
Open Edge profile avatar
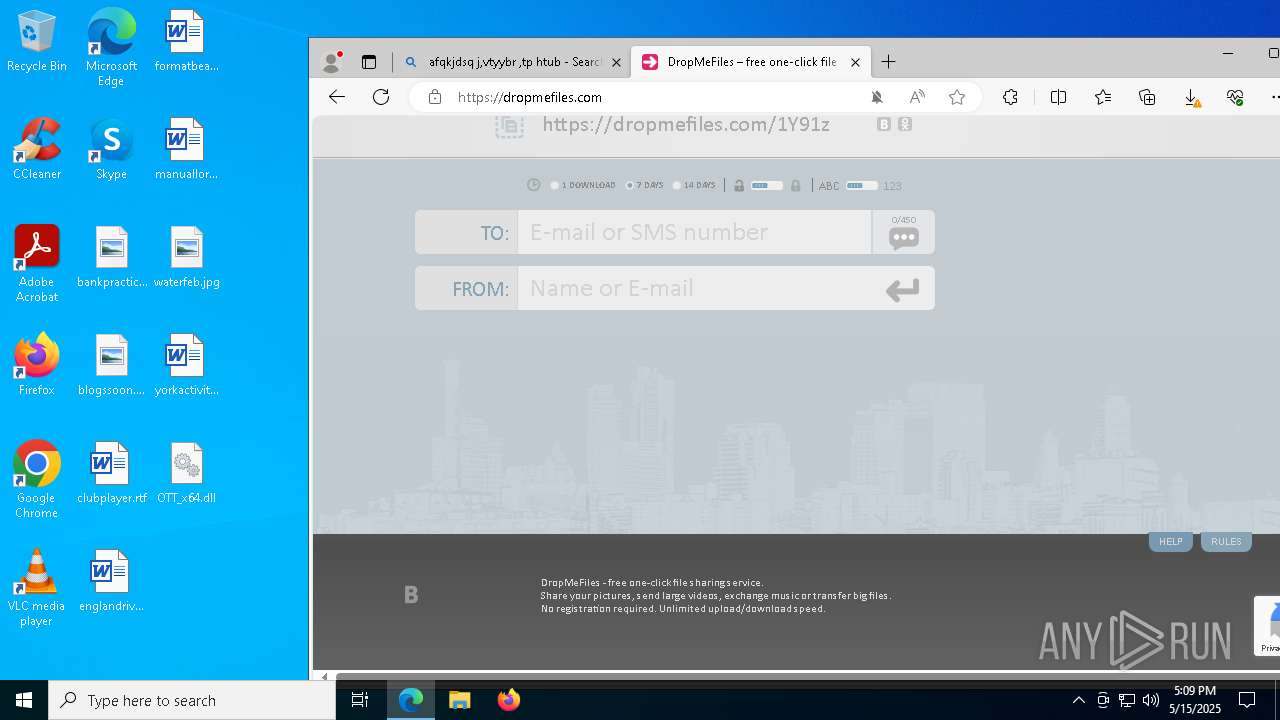331,62
